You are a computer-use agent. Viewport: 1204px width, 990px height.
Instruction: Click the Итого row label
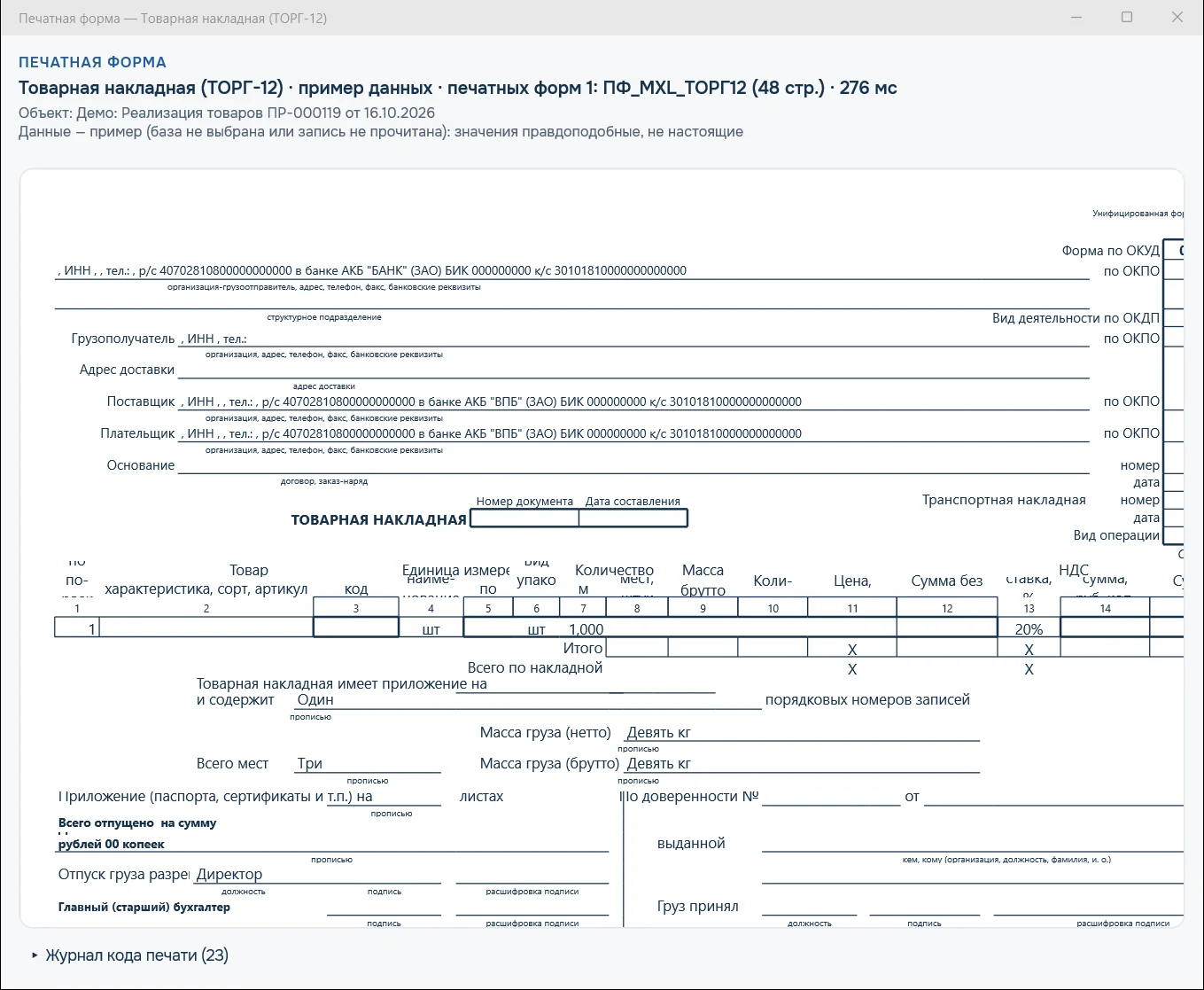click(583, 649)
